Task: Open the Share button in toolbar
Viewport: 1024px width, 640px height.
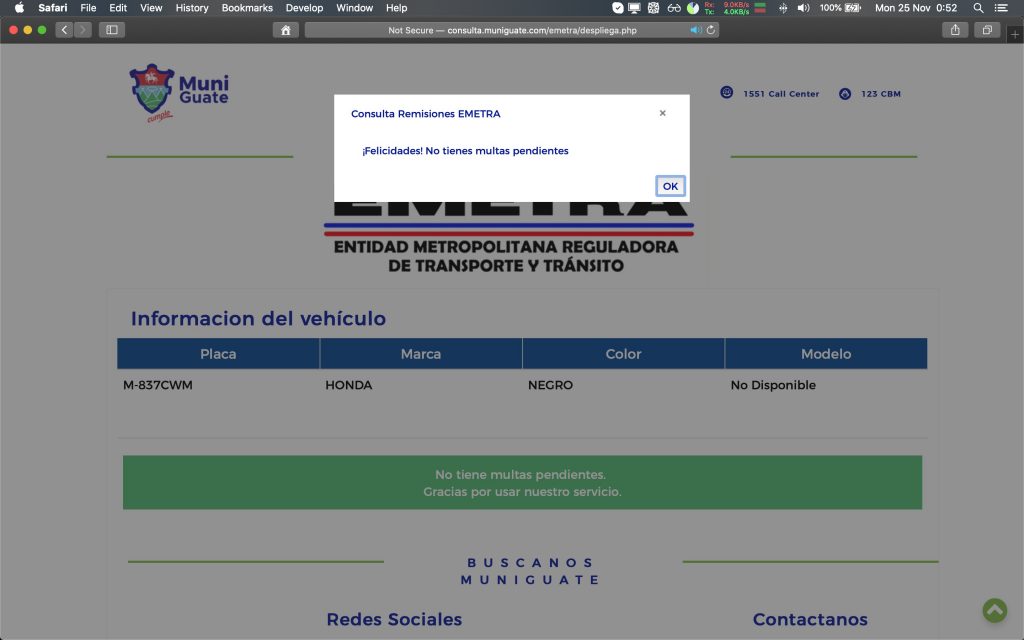Action: [x=955, y=30]
